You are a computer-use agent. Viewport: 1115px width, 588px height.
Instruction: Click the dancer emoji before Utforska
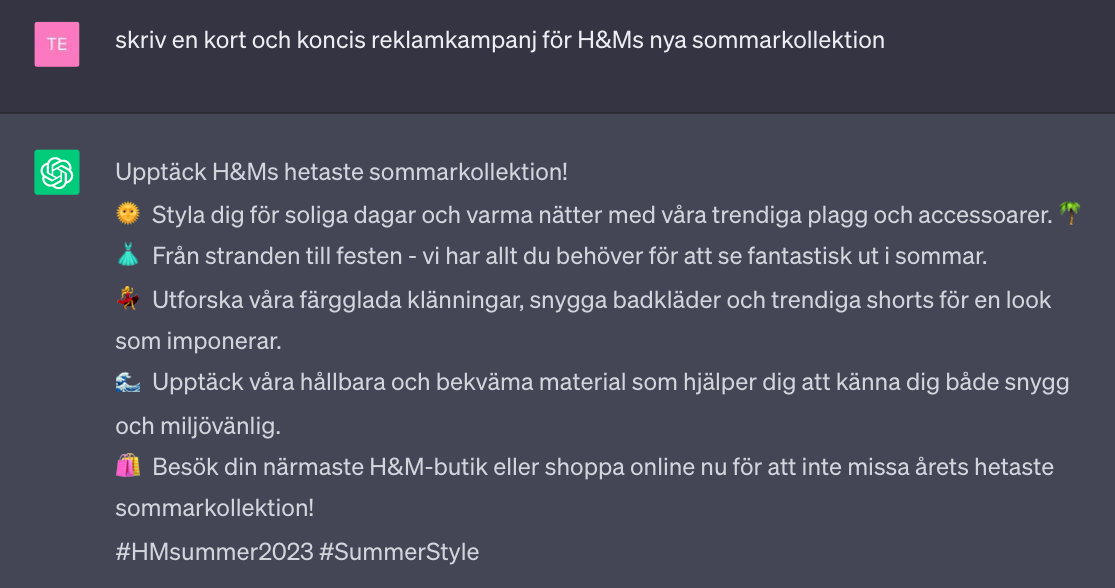coord(127,299)
